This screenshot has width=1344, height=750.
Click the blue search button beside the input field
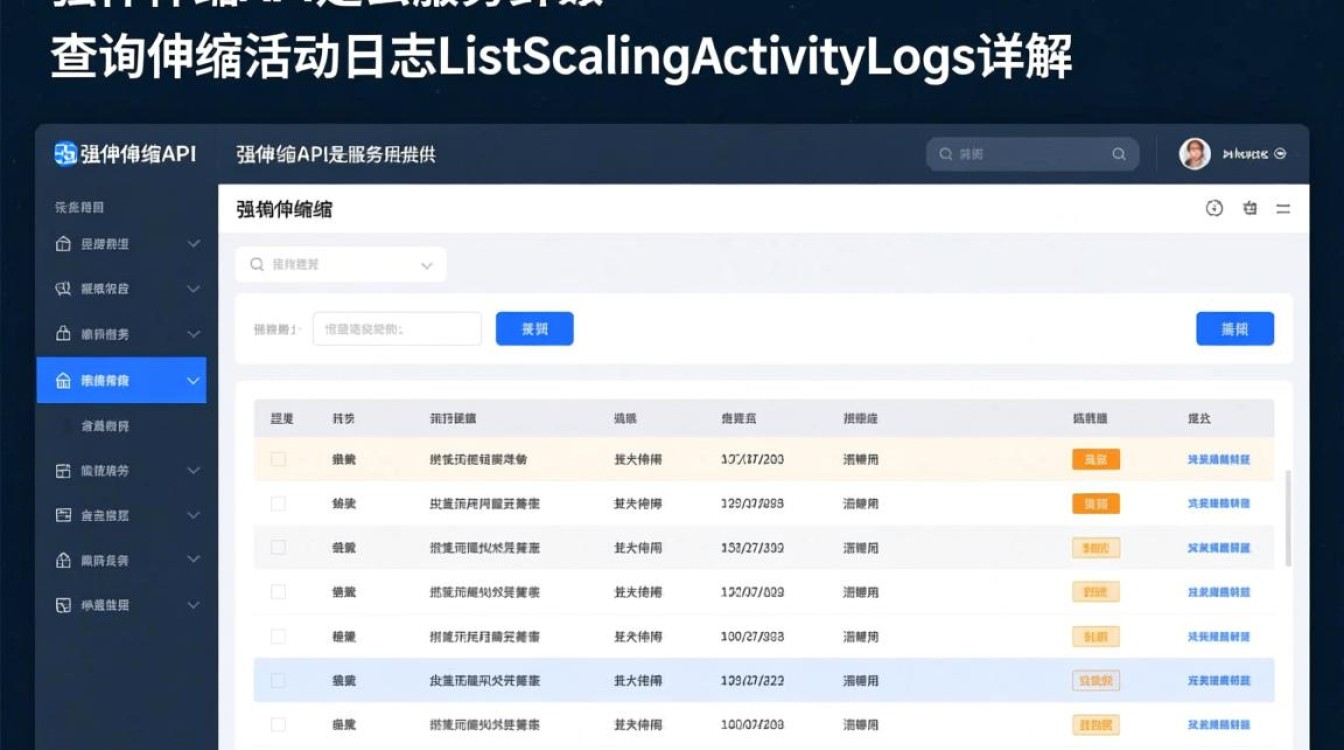534,328
